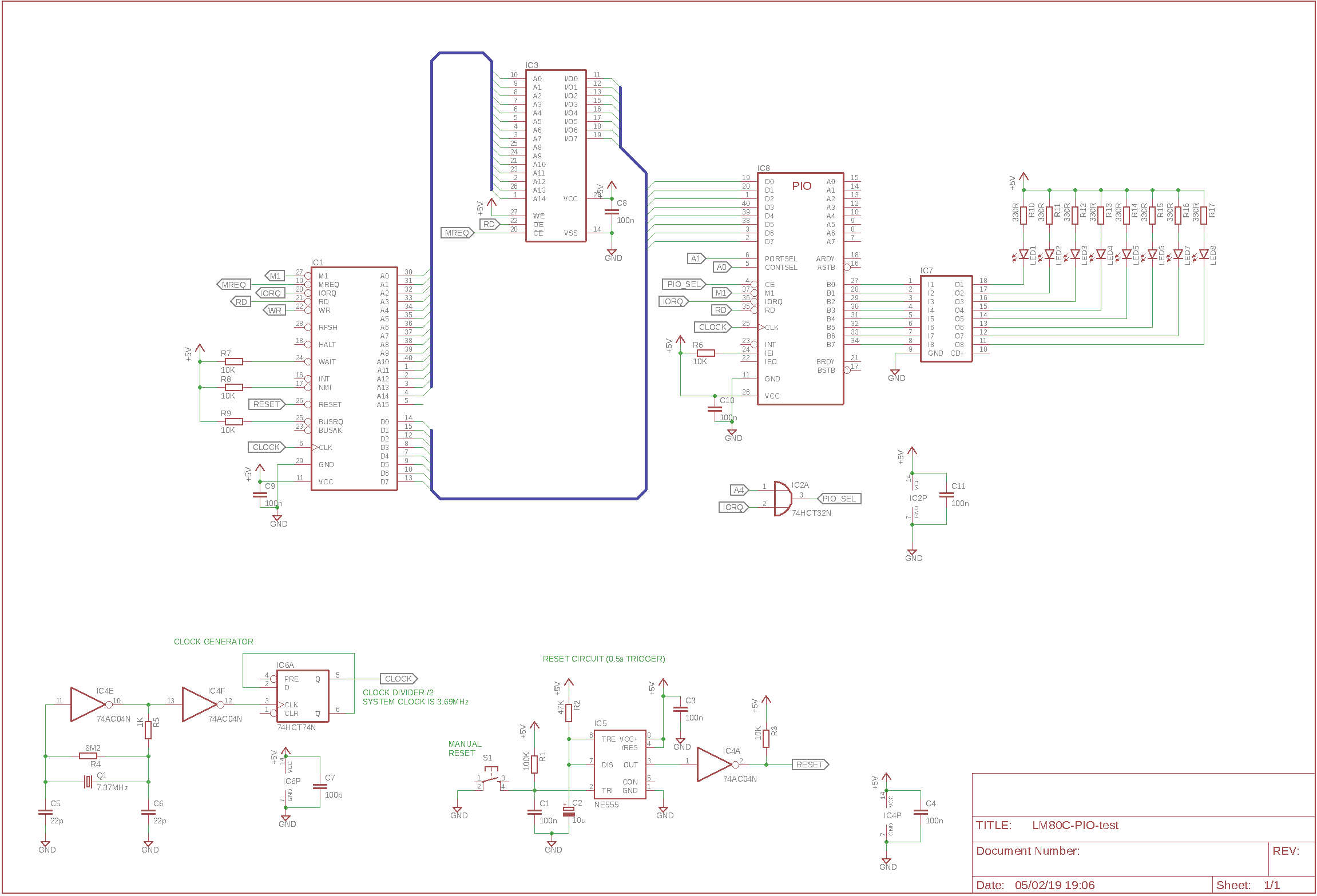
Task: Select resistor R10 330R
Action: coord(1024,216)
